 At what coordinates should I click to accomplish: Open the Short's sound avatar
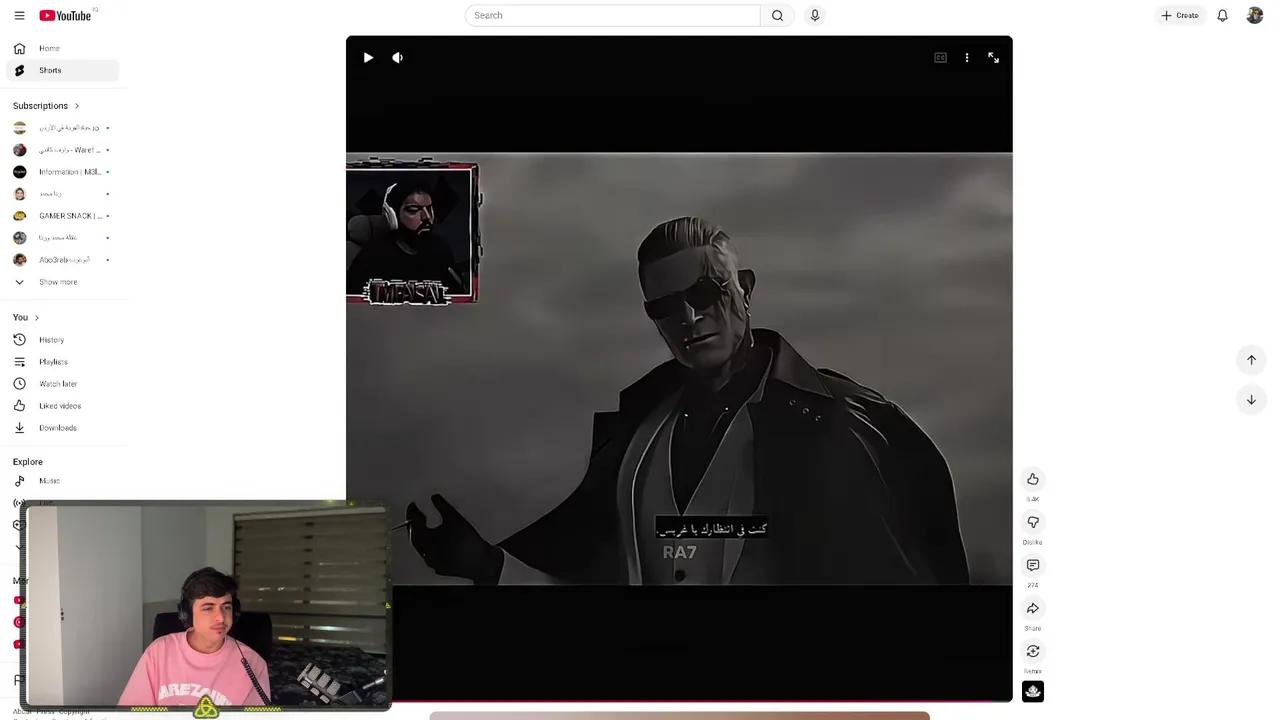[1033, 691]
